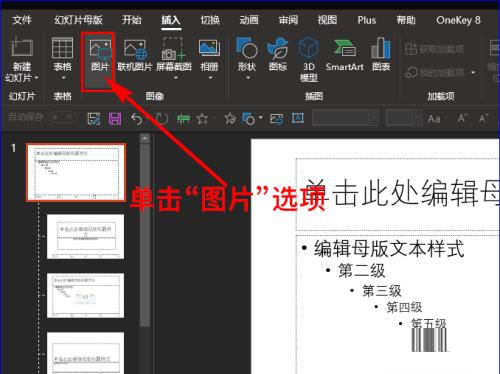
Task: Click the Online Pictures (联机图片) icon
Action: coord(135,49)
